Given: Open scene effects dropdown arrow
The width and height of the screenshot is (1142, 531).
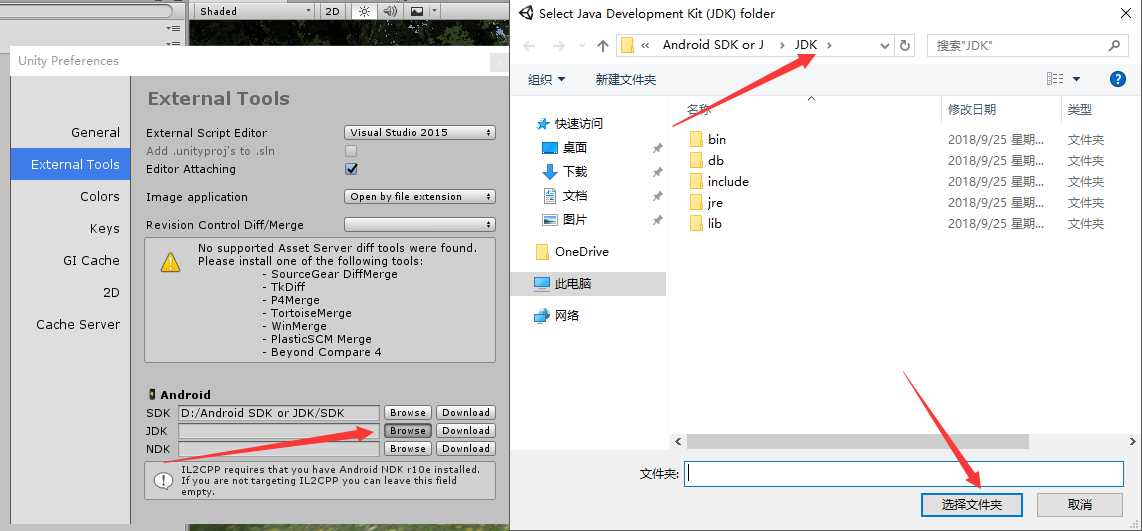Looking at the screenshot, I should pos(435,11).
